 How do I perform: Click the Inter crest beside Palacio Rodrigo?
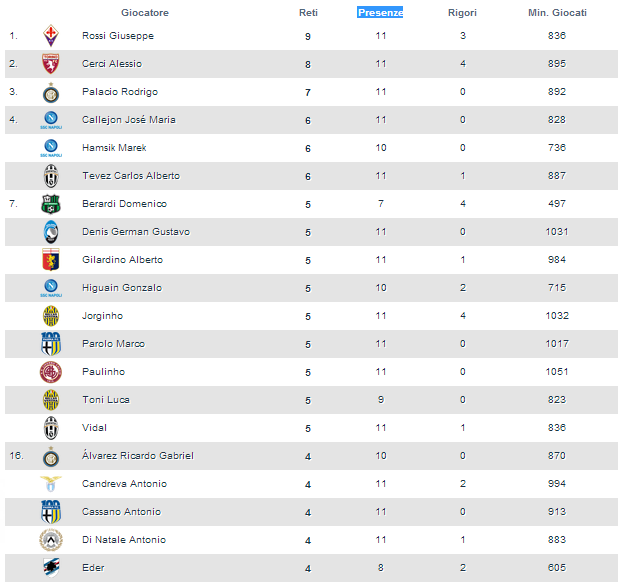point(50,92)
